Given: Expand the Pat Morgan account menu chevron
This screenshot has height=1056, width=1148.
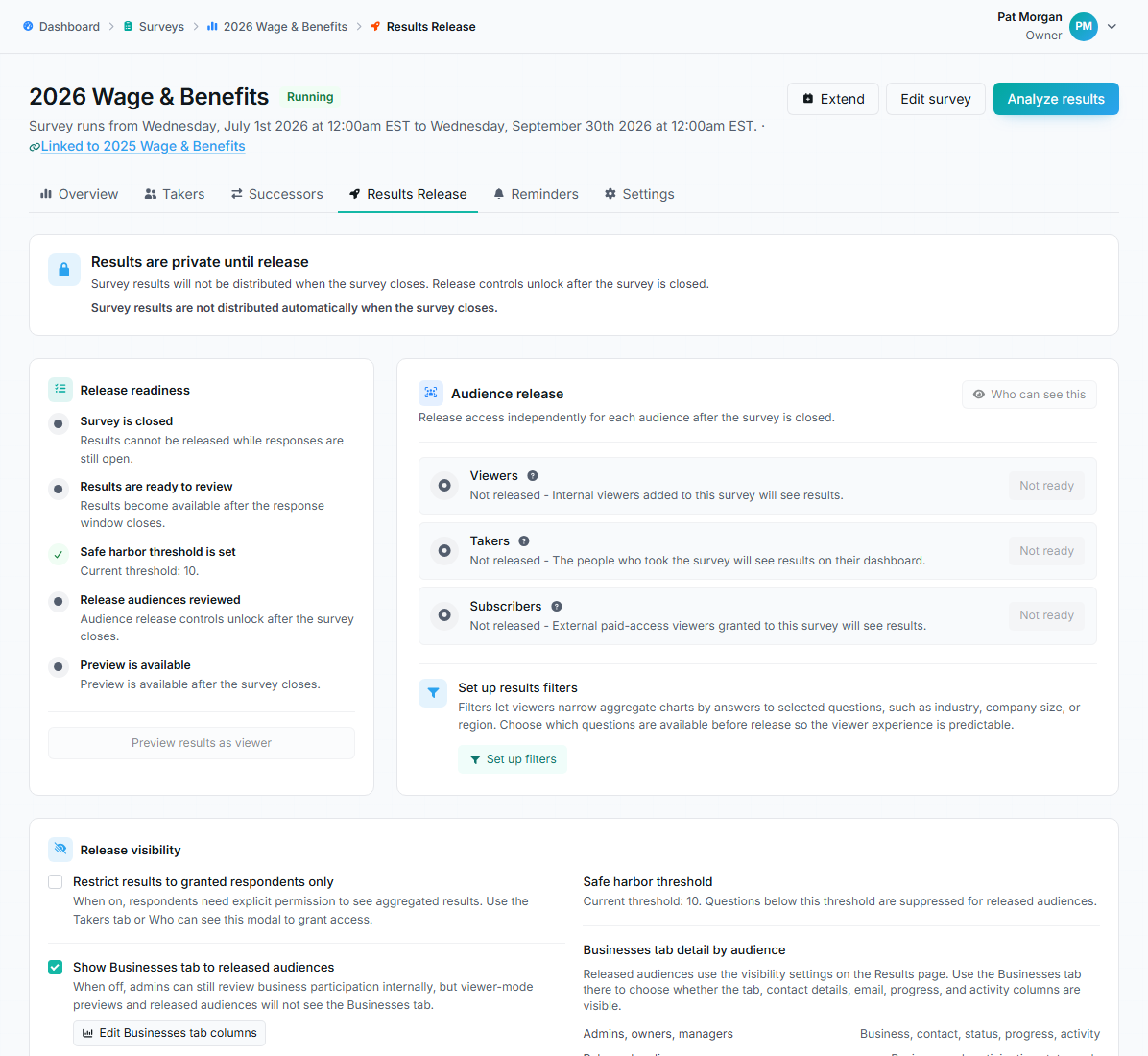Looking at the screenshot, I should coord(1112,26).
